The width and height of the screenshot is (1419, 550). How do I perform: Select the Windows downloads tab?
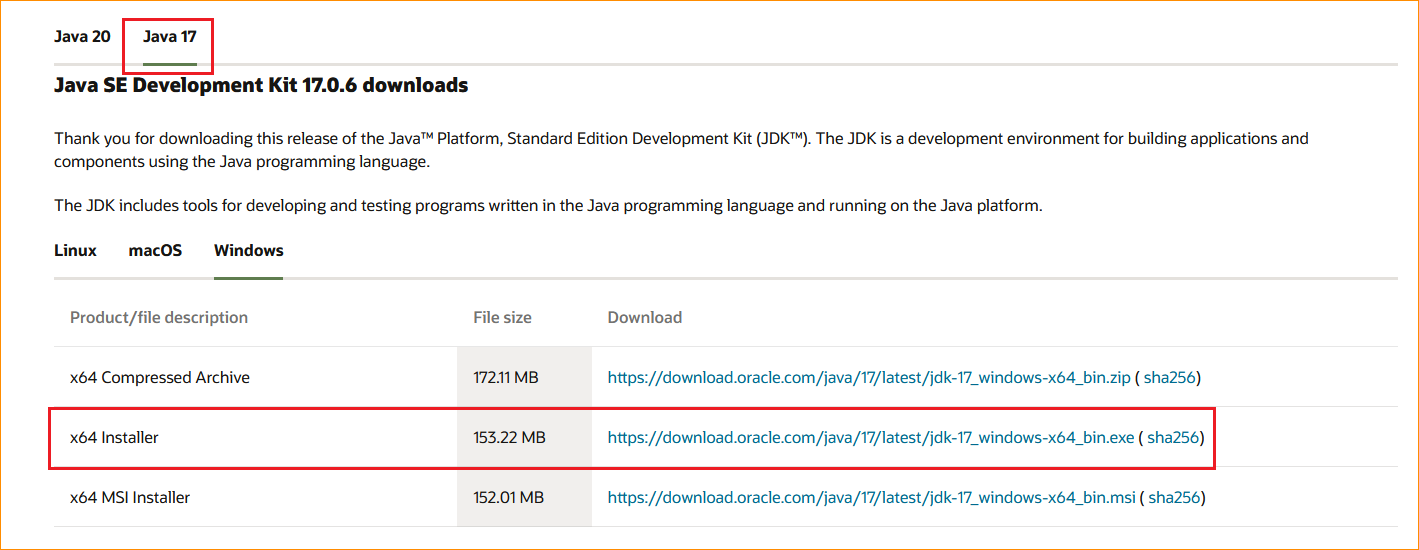click(x=249, y=250)
